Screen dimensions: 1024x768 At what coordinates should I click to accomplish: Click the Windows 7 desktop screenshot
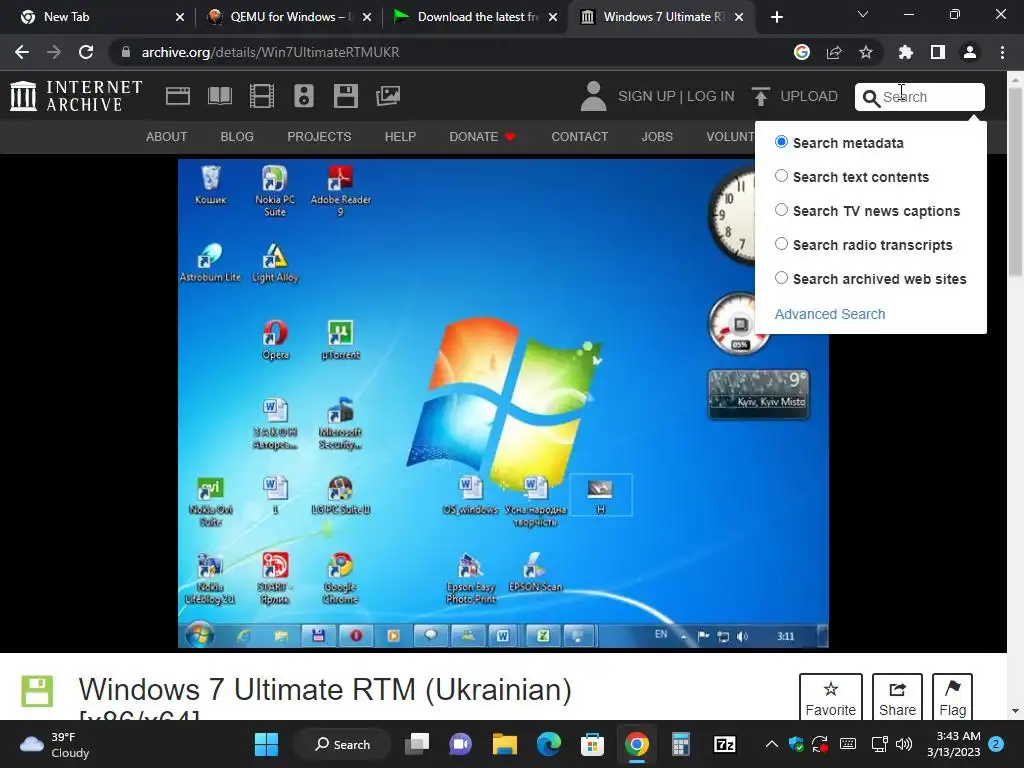click(504, 404)
